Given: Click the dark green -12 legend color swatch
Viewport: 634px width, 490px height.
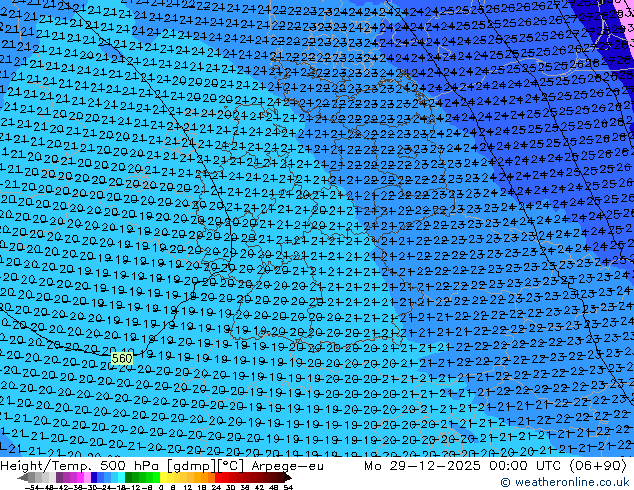Looking at the screenshot, I should point(129,477).
